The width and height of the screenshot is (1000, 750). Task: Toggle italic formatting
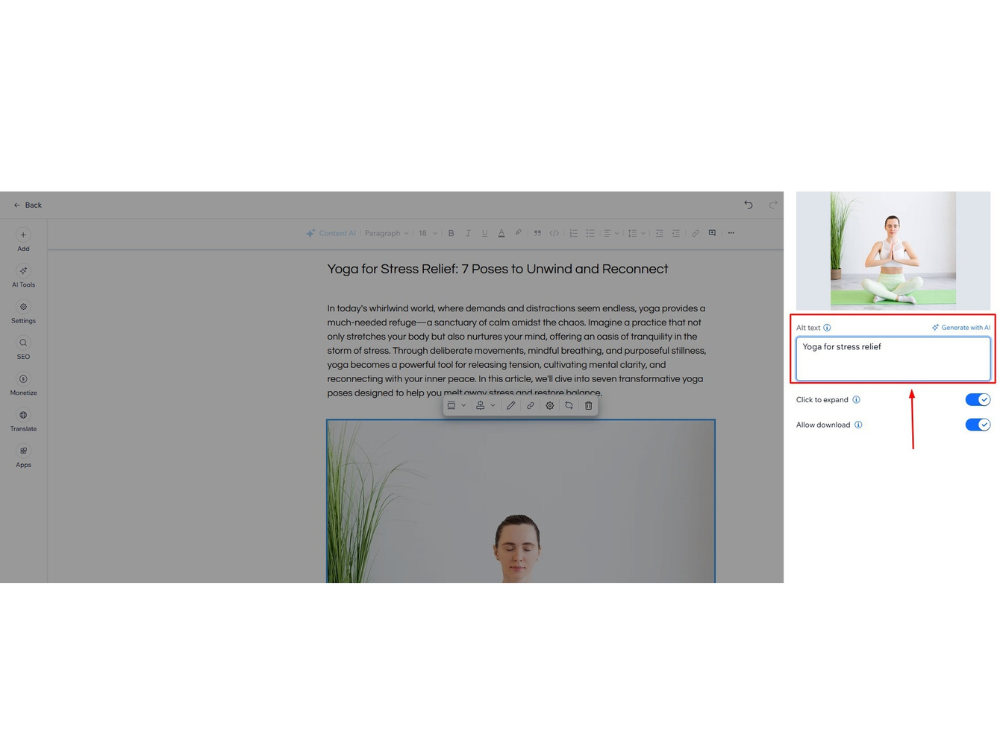click(x=468, y=233)
